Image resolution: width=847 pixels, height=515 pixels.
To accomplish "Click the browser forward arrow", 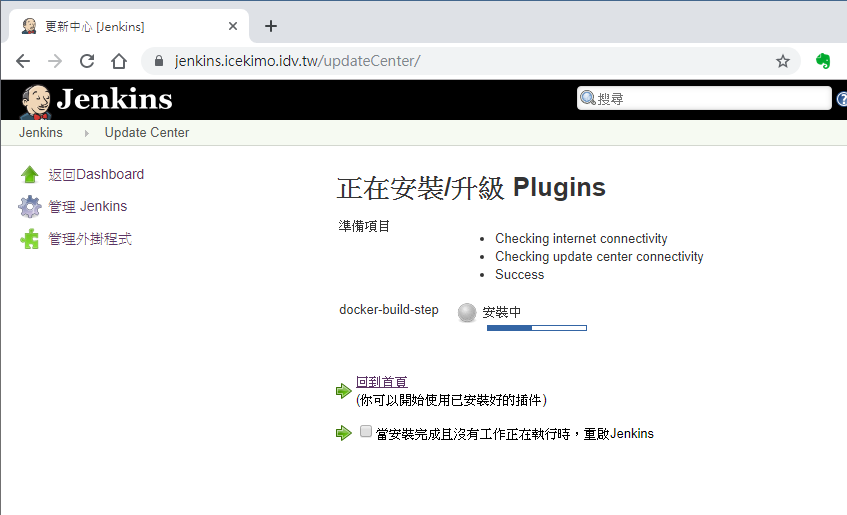I will (55, 61).
